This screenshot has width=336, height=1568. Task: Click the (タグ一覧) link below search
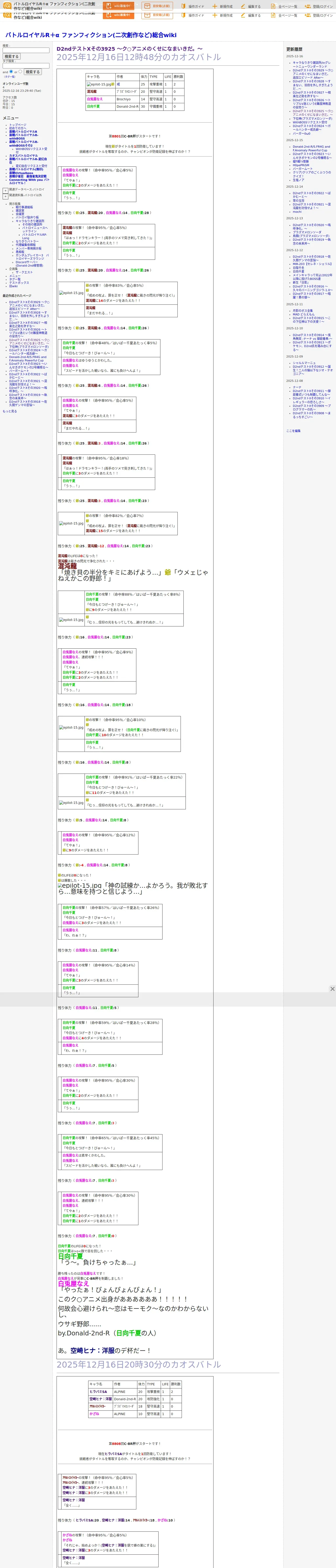pos(9,77)
